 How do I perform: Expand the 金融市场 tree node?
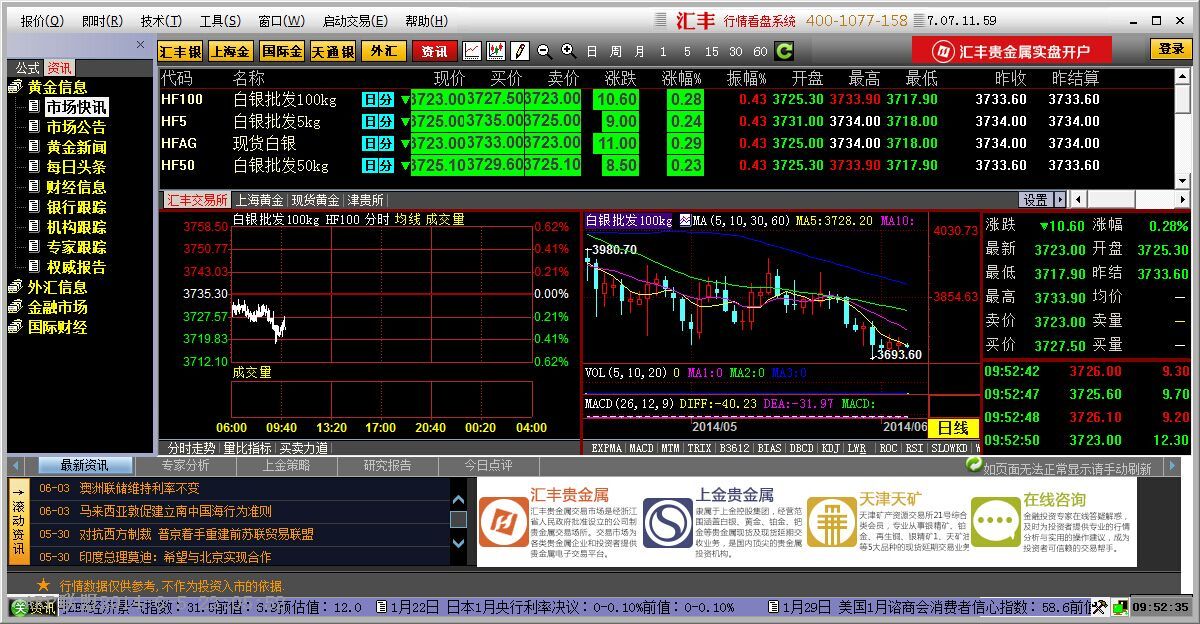coord(15,308)
